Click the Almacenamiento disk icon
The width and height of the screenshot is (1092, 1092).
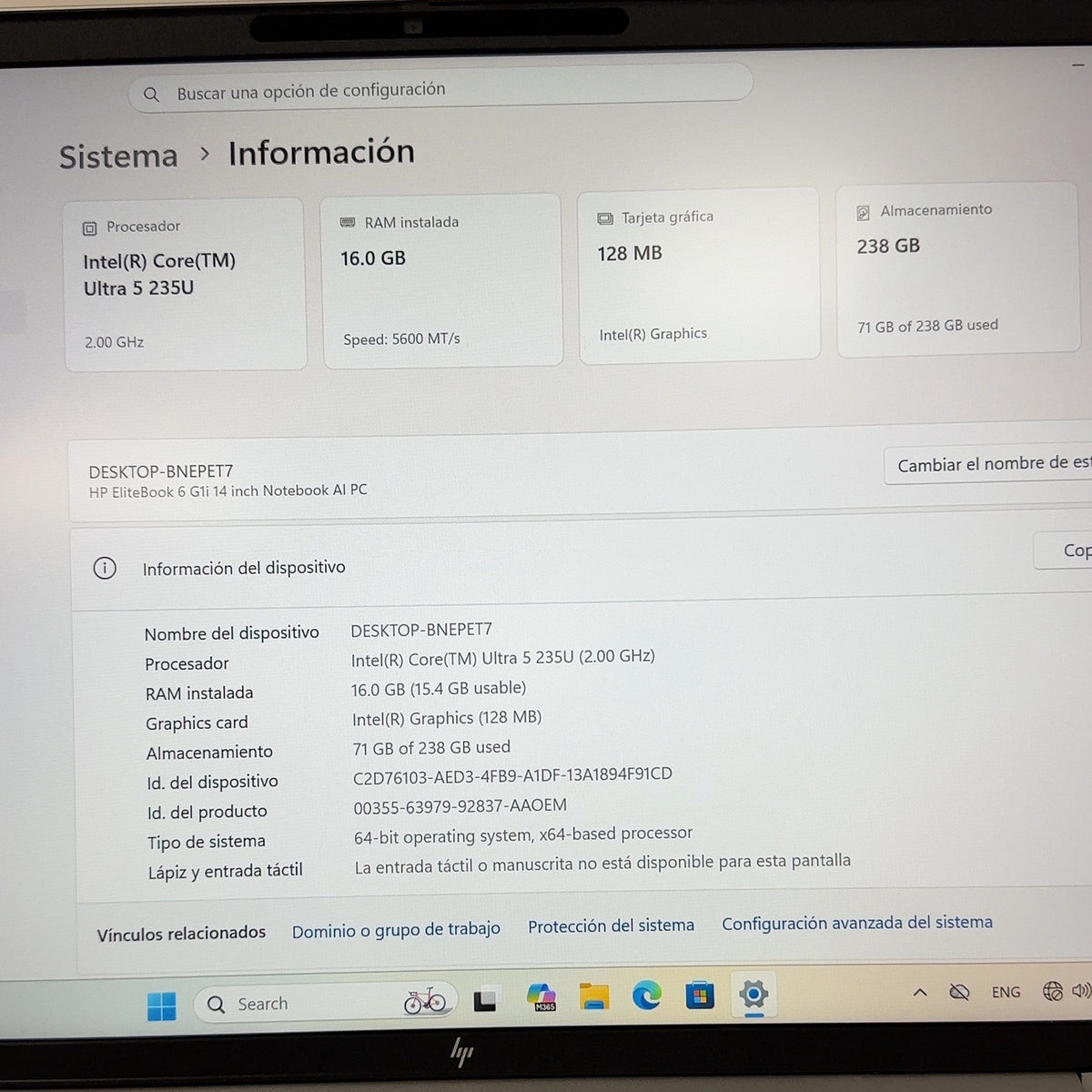863,213
